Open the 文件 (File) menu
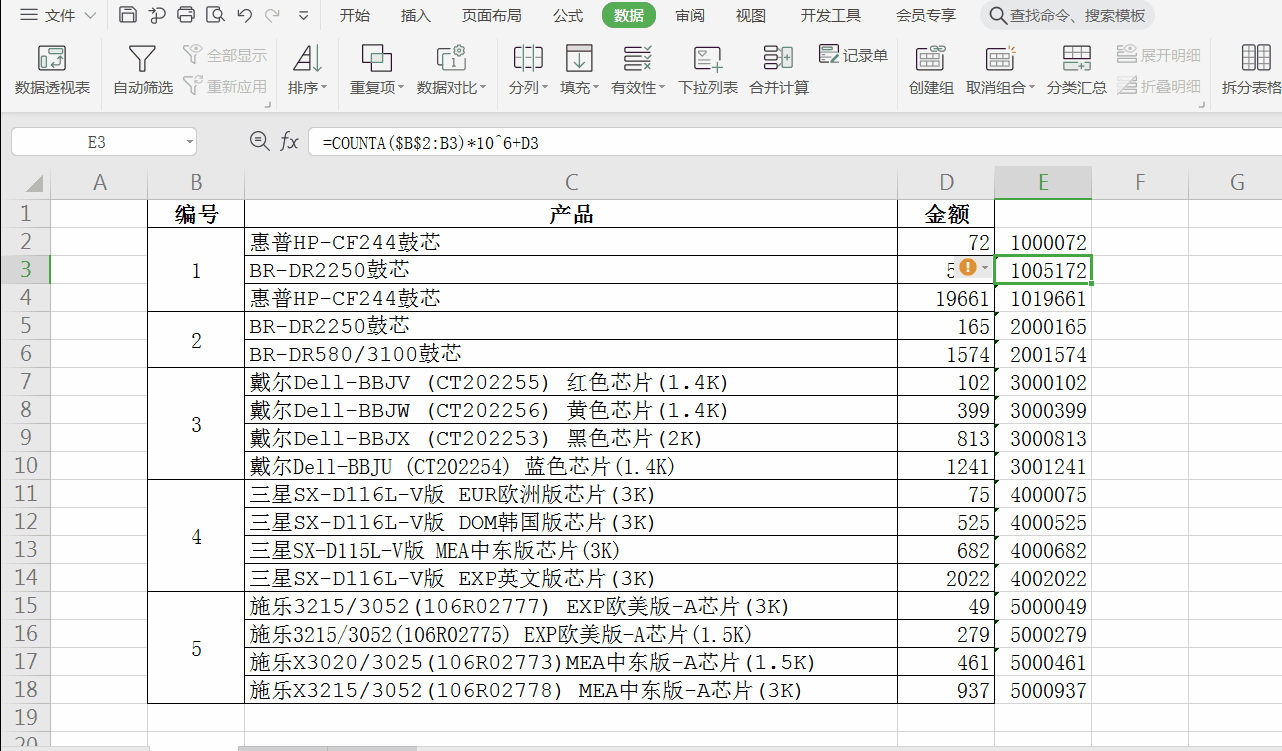1282x751 pixels. (x=55, y=15)
